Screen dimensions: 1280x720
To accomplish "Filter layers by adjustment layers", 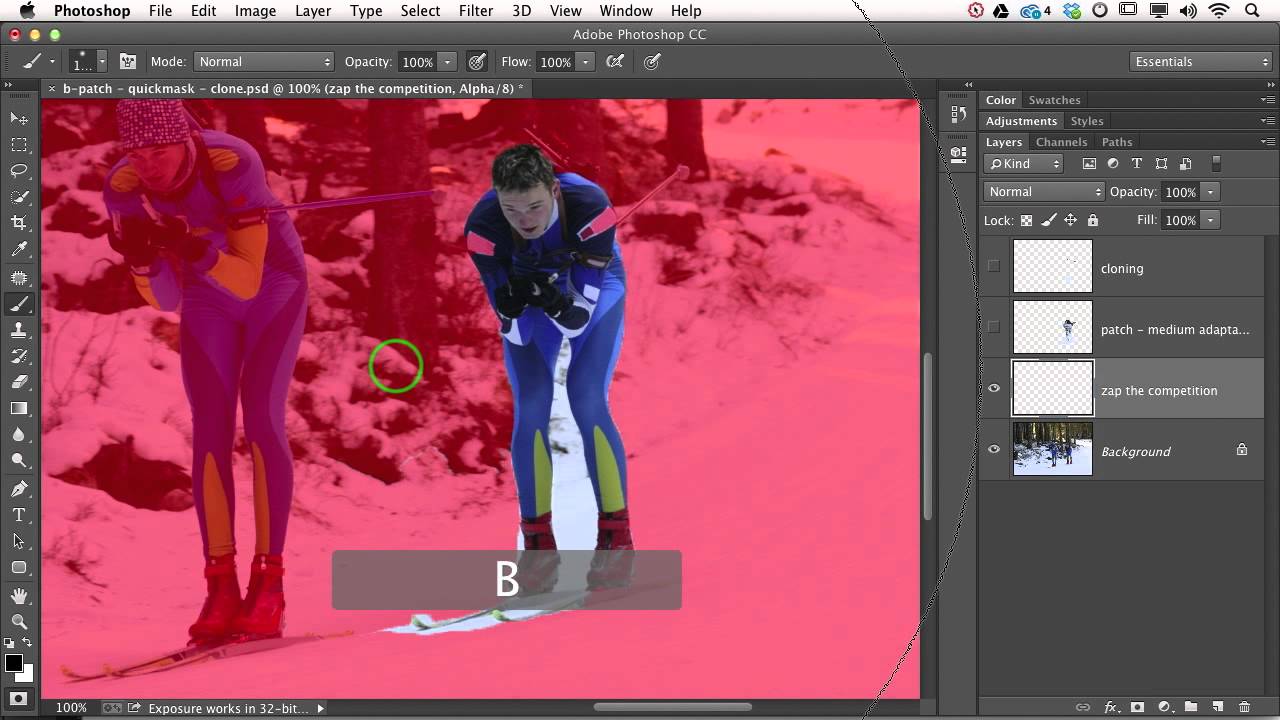I will point(1113,163).
